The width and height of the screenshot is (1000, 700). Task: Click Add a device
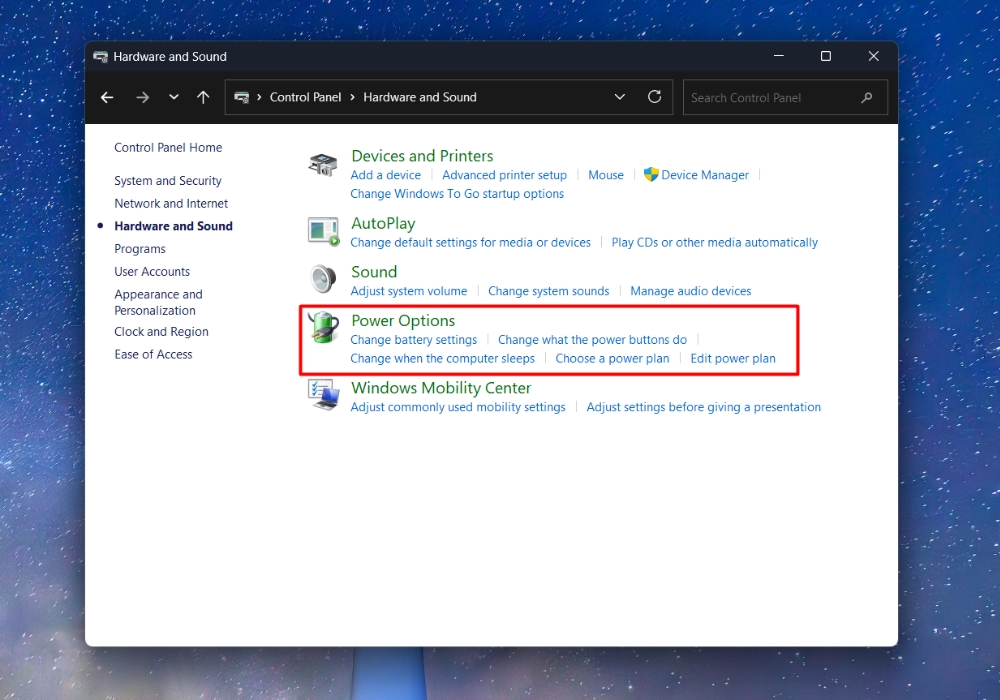386,175
